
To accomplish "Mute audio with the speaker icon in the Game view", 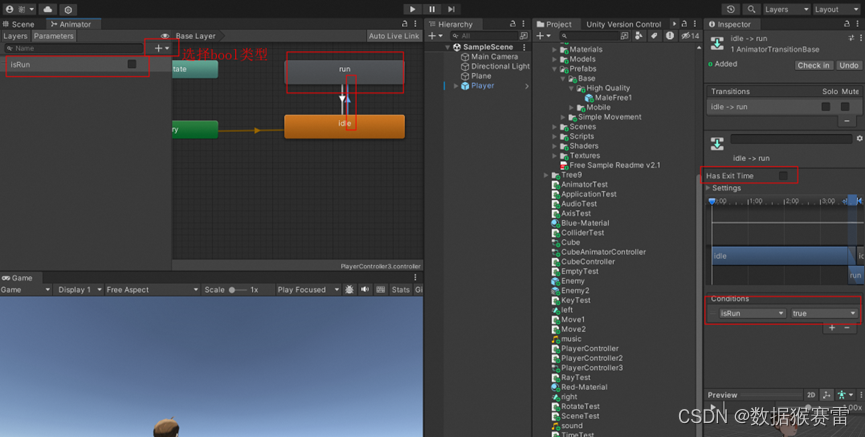I will tap(365, 290).
